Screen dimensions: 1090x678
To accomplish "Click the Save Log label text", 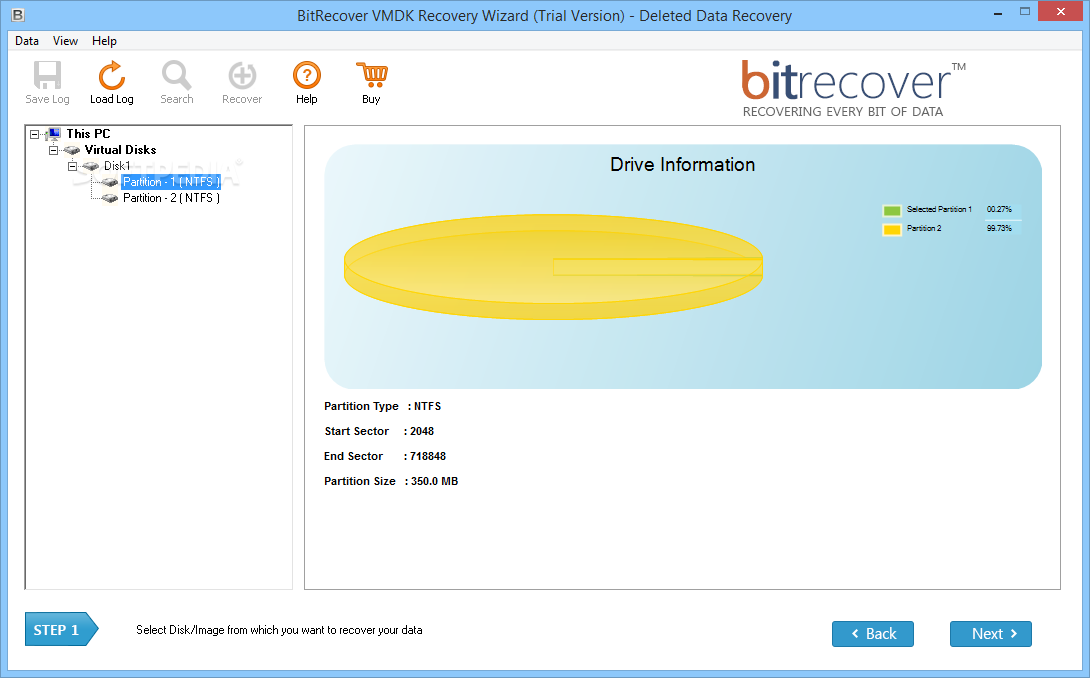I will (47, 99).
